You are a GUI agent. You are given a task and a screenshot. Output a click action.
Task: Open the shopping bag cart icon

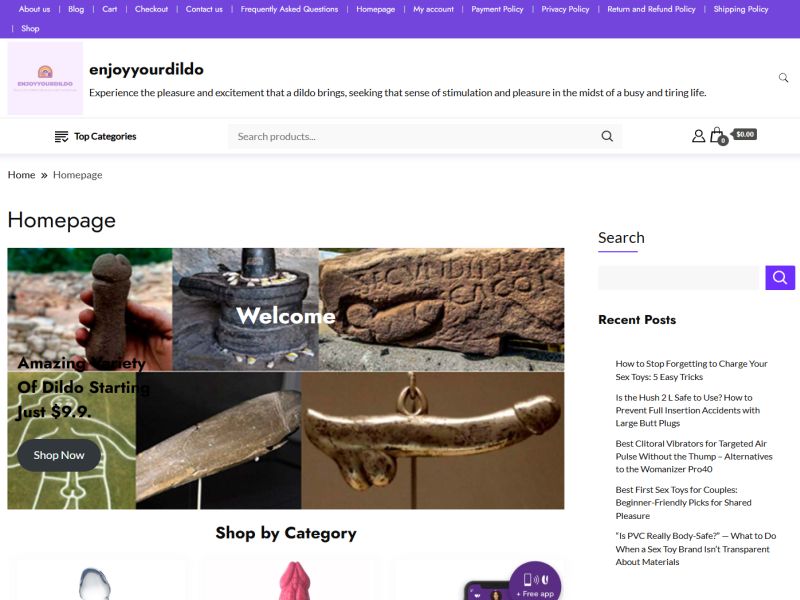(718, 136)
